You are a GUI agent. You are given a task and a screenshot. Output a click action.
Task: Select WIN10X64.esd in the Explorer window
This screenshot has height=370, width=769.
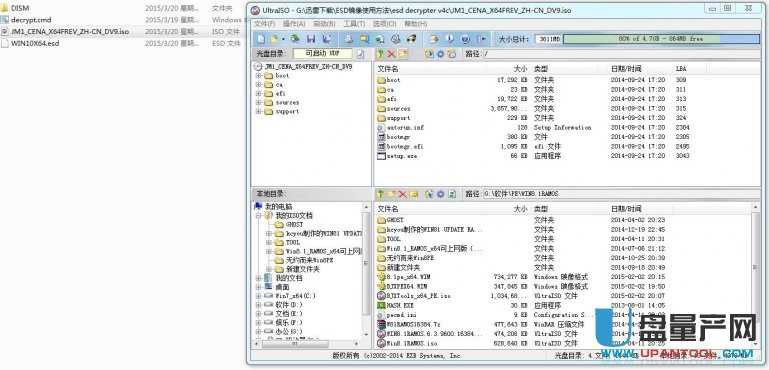click(35, 43)
